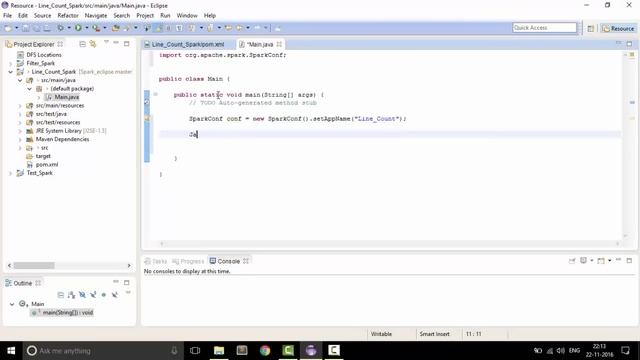Image resolution: width=640 pixels, height=360 pixels.
Task: Click the Save toolbar icon
Action: point(26,28)
